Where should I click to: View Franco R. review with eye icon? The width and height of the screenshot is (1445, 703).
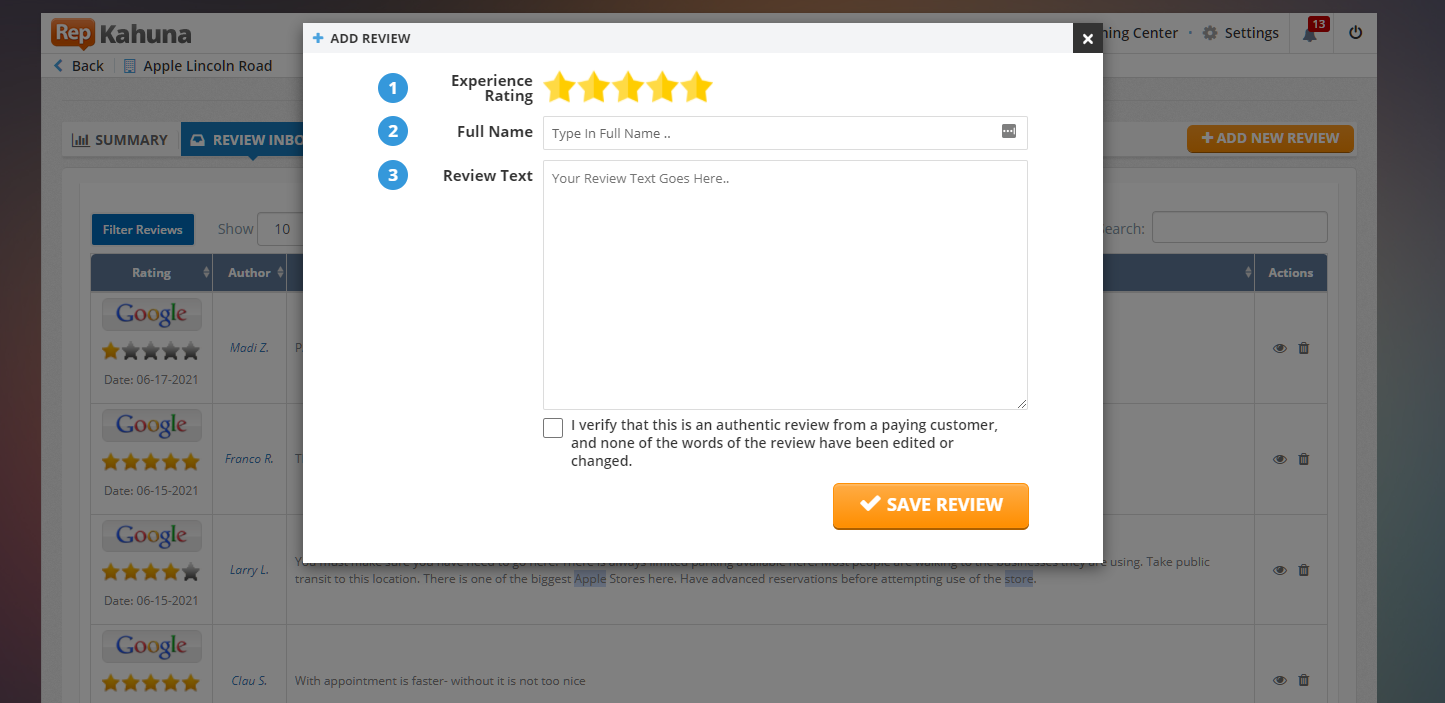pos(1279,459)
